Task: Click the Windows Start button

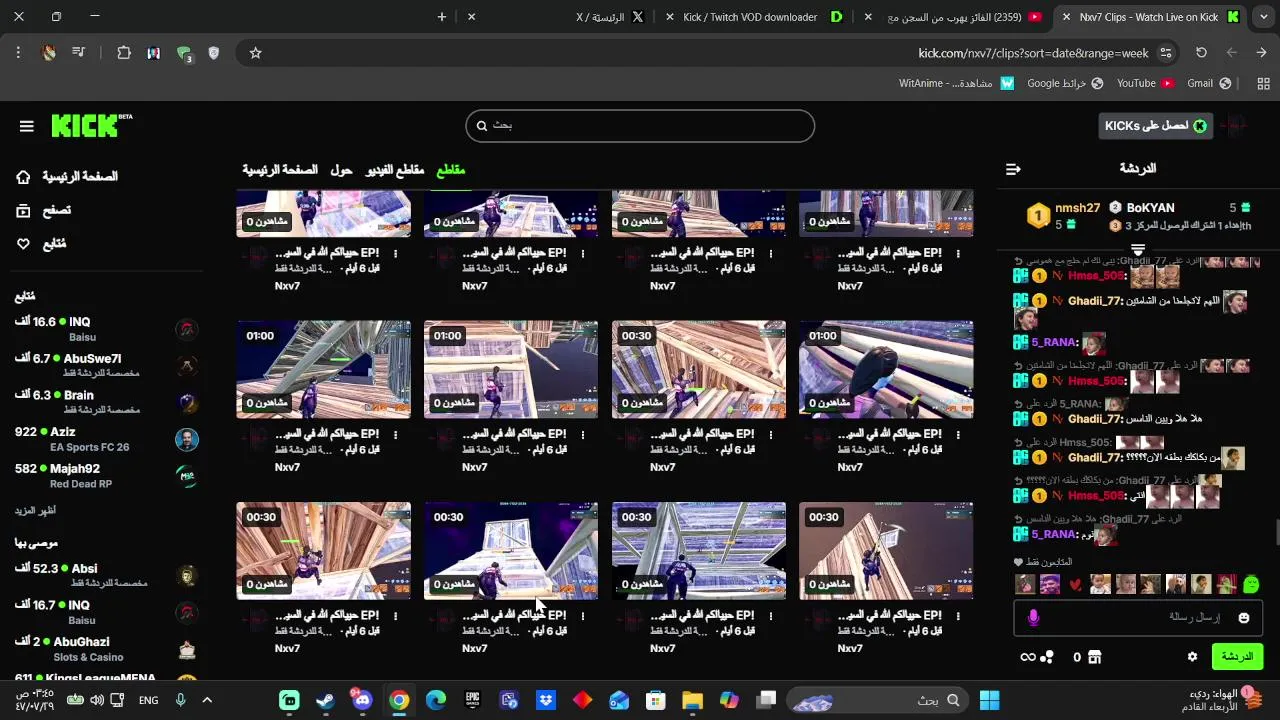Action: [989, 700]
